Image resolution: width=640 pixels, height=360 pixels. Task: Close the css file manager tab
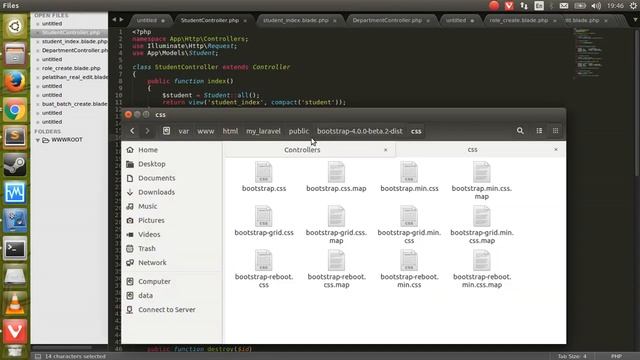click(556, 150)
